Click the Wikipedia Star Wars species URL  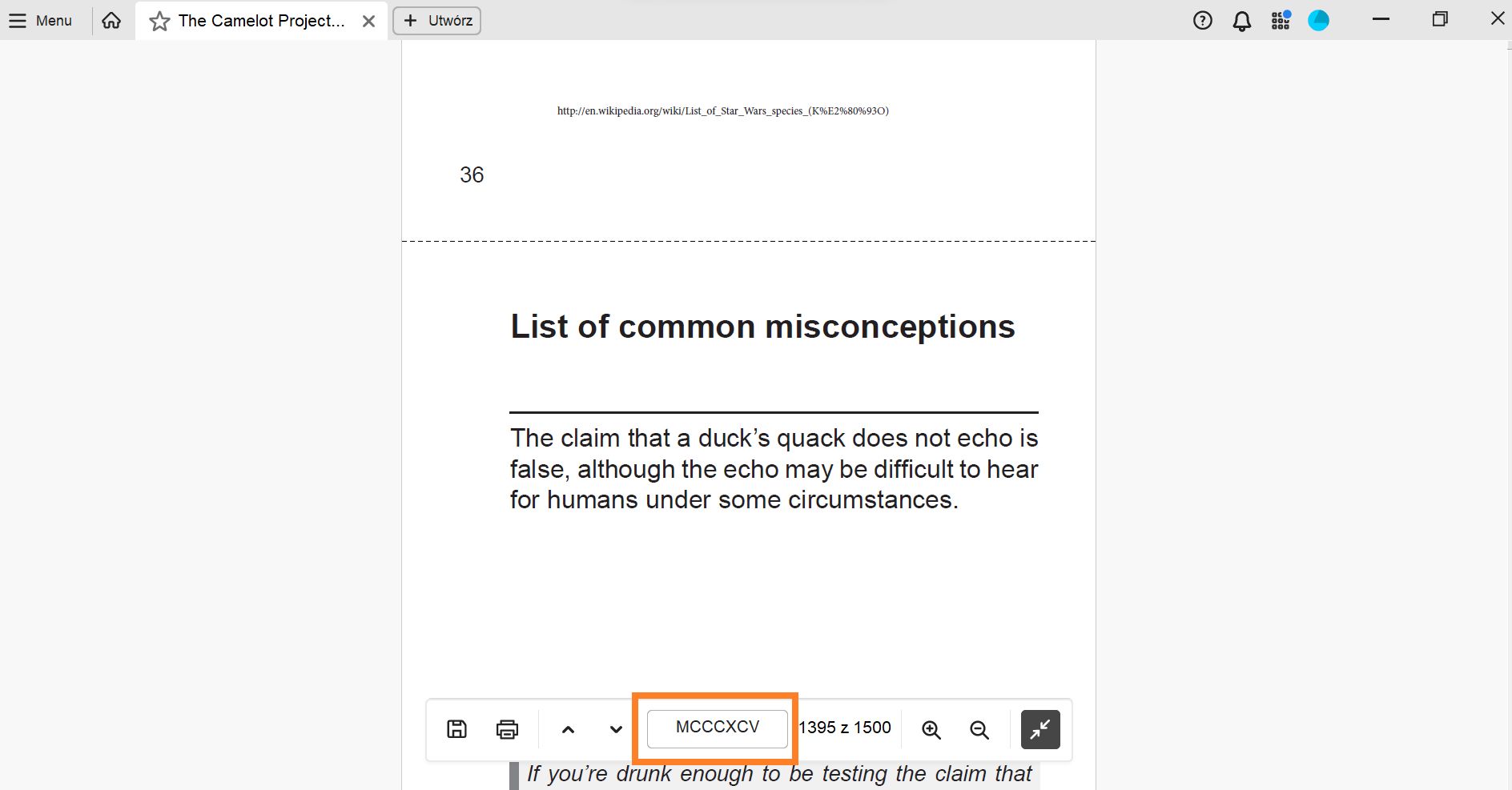click(723, 111)
